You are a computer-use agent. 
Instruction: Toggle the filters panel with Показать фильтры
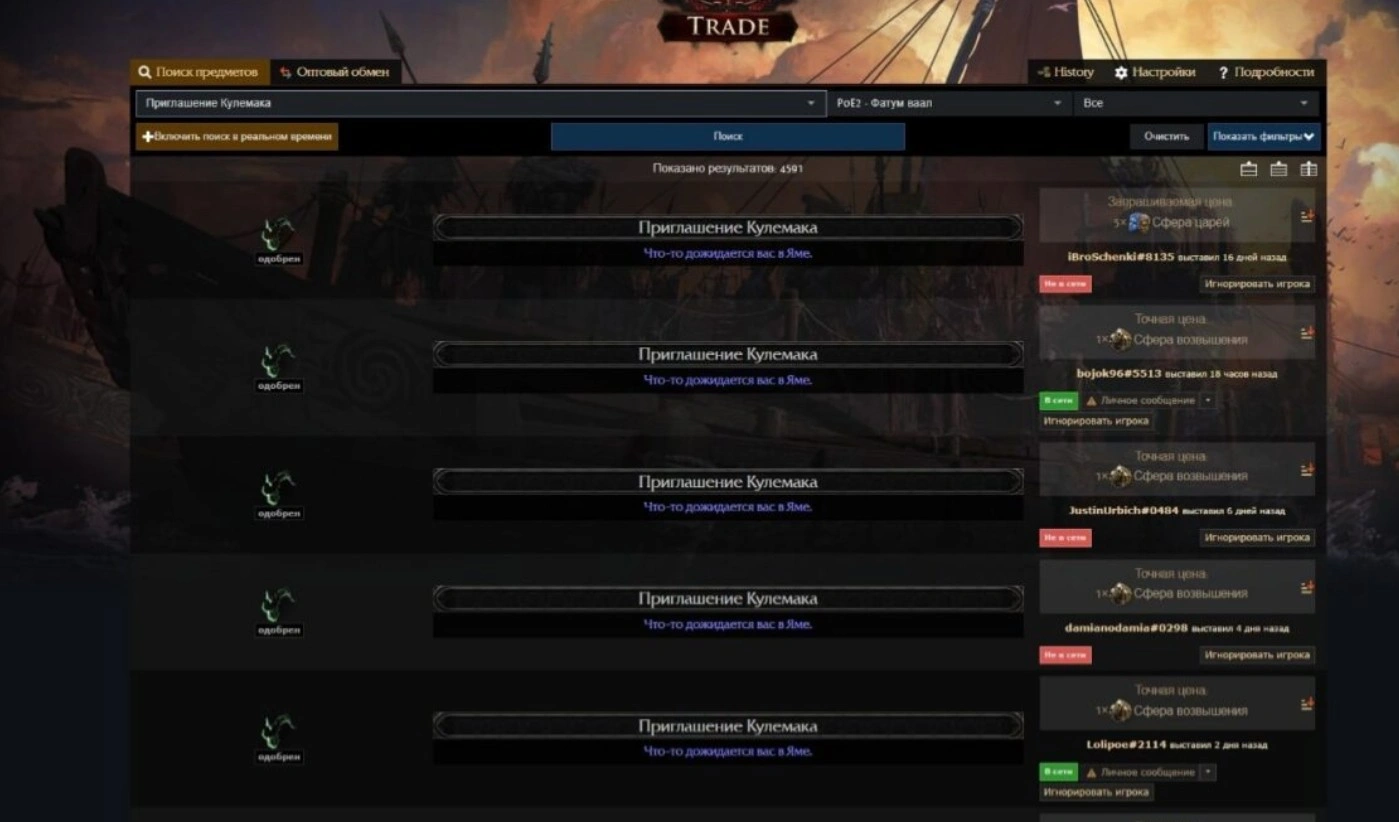point(1264,136)
